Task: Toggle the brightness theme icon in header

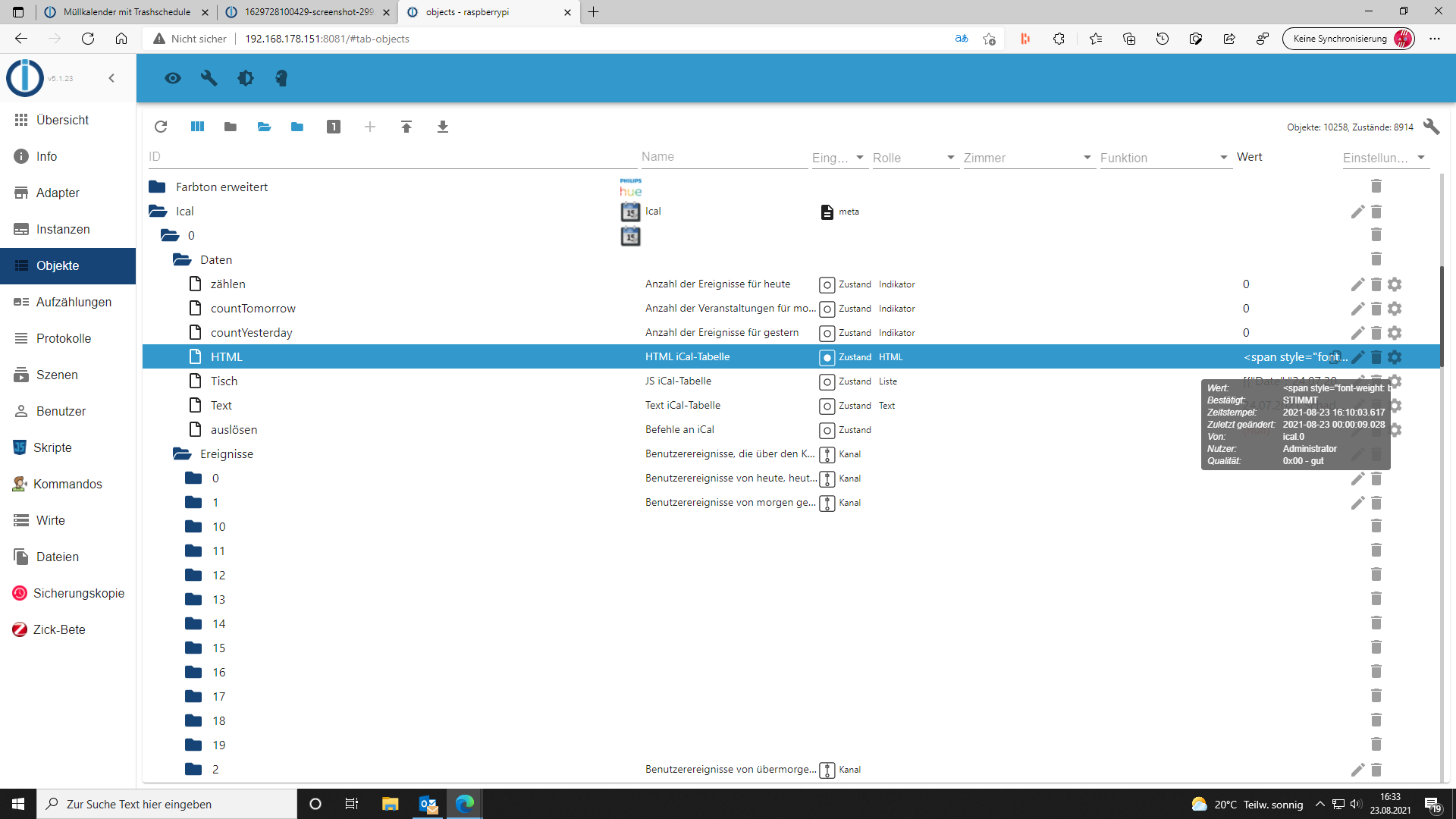Action: point(246,78)
